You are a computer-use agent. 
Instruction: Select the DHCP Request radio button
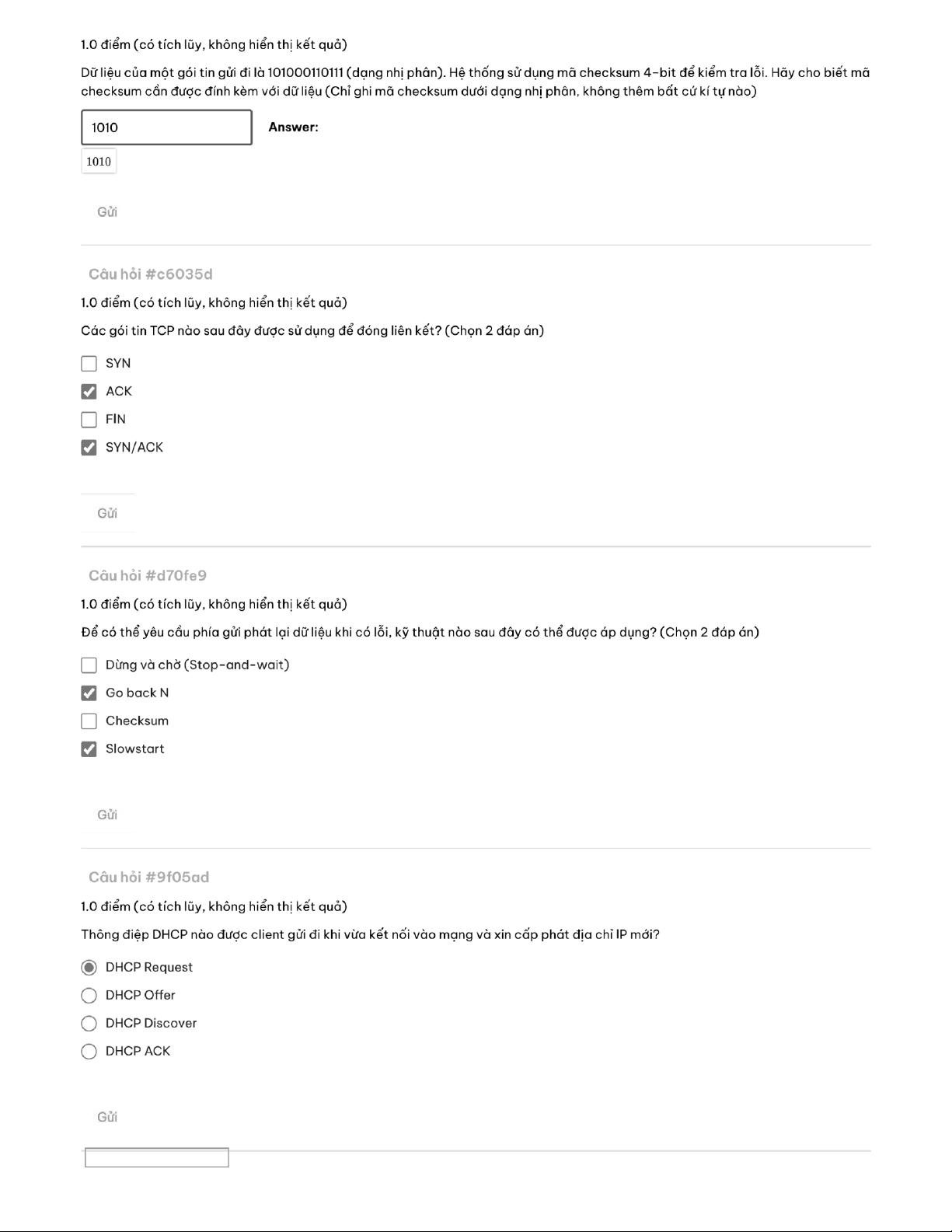[89, 968]
